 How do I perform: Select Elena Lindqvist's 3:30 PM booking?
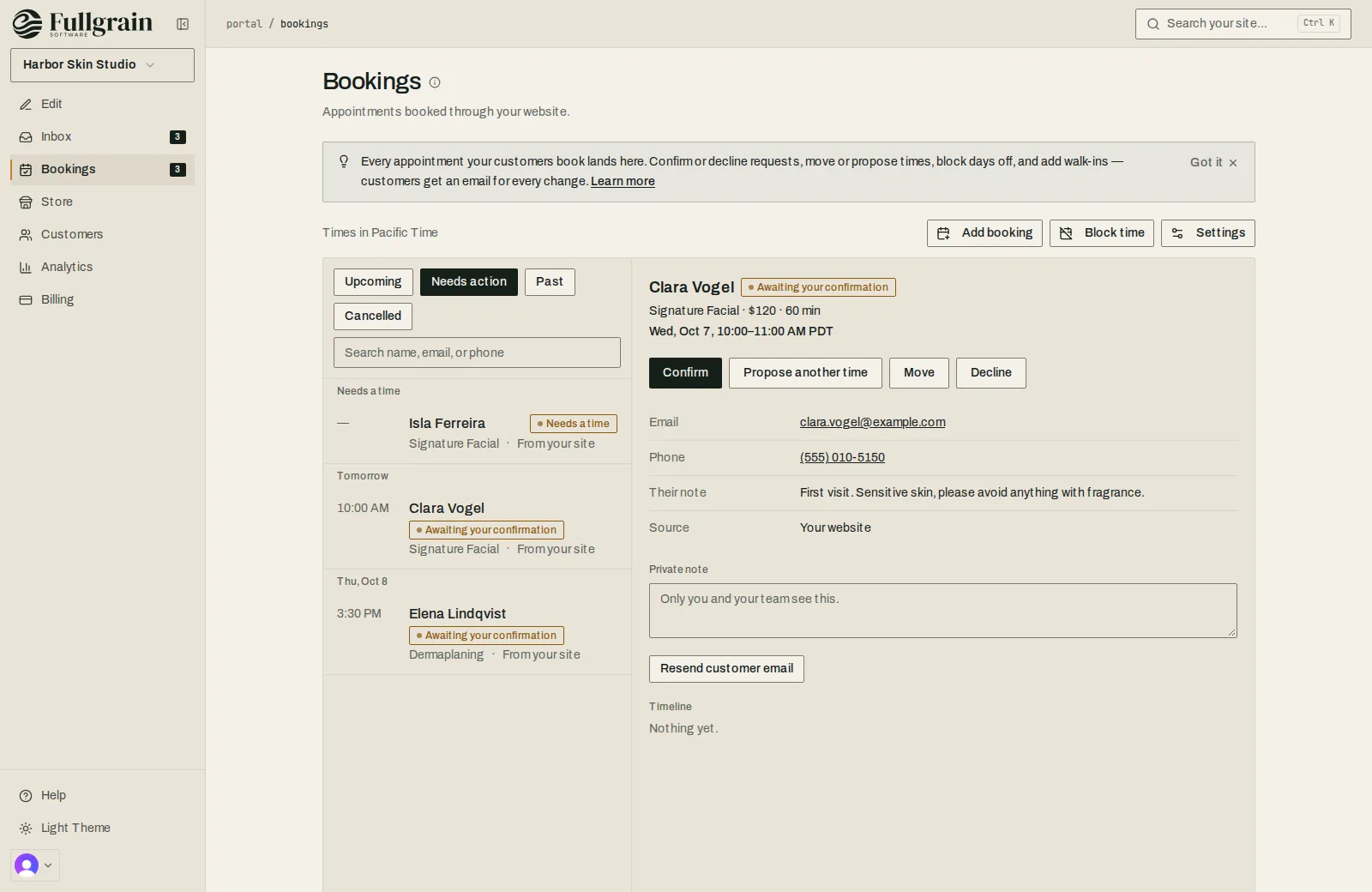(x=477, y=634)
